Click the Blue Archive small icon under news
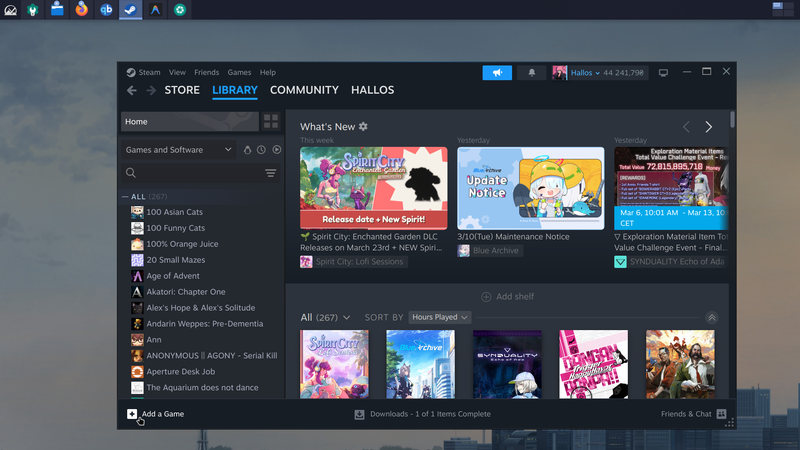This screenshot has height=450, width=800. pyautogui.click(x=463, y=251)
